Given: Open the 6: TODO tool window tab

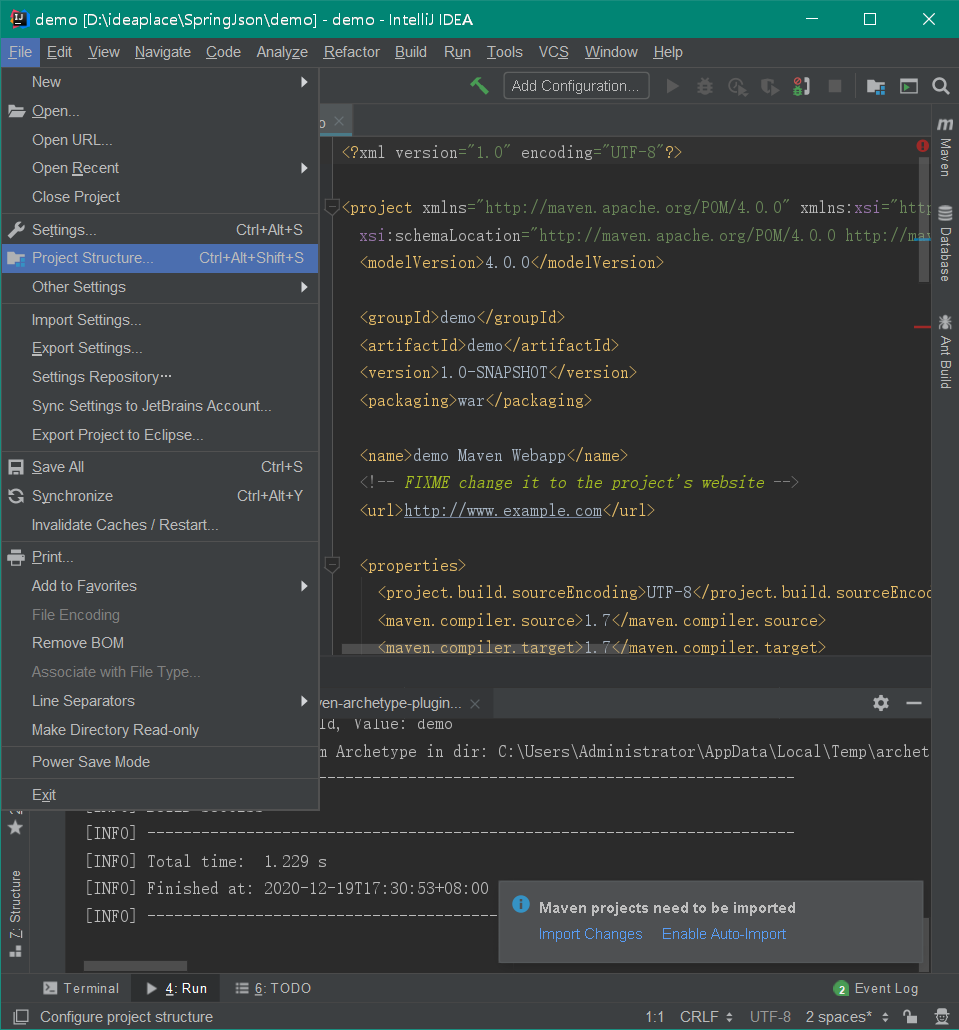Looking at the screenshot, I should (273, 988).
